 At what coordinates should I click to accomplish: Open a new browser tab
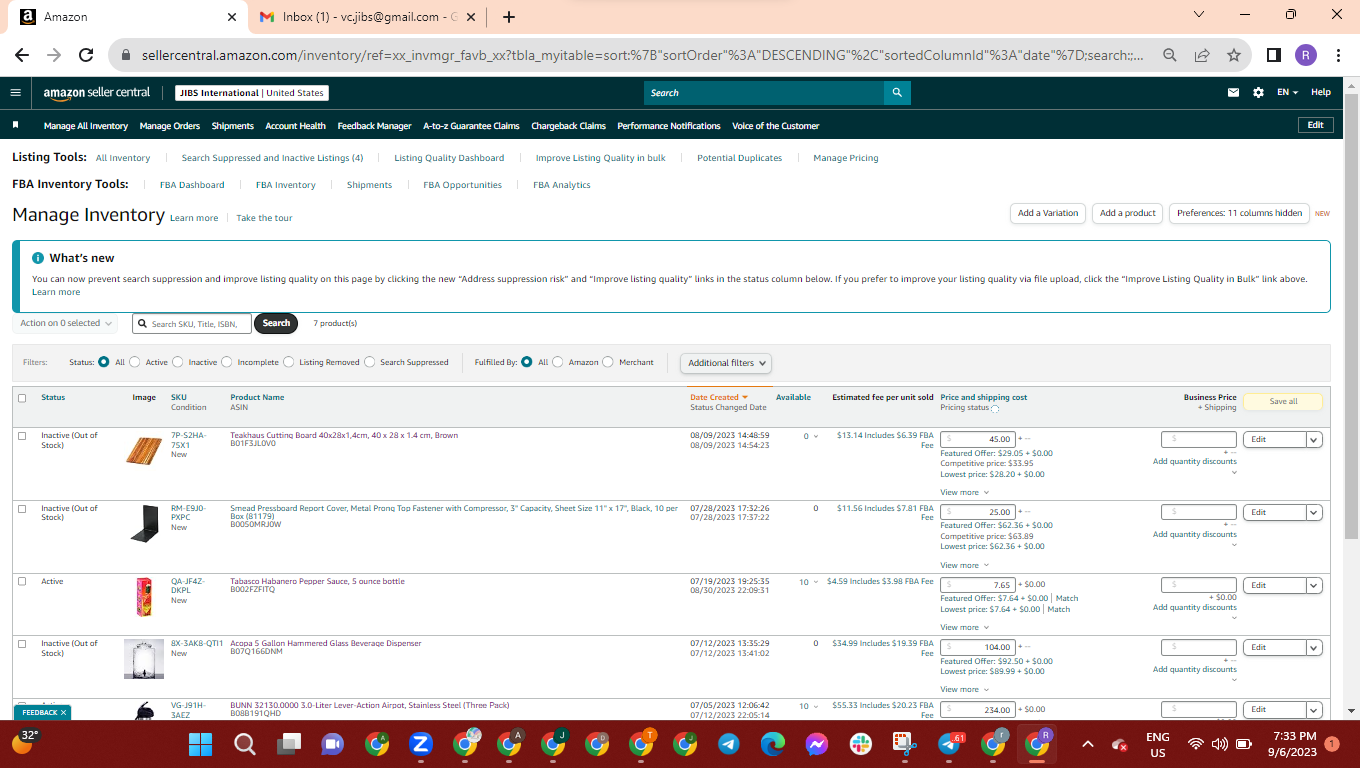tap(509, 17)
